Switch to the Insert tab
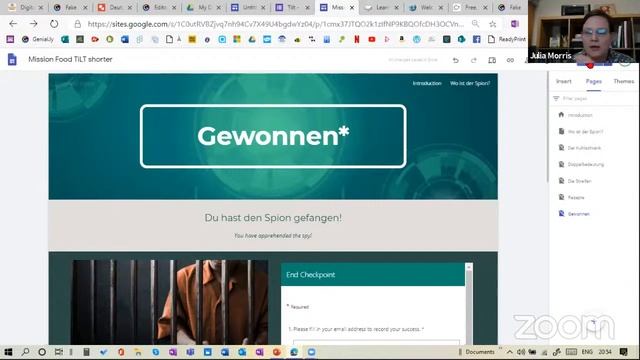 point(564,82)
